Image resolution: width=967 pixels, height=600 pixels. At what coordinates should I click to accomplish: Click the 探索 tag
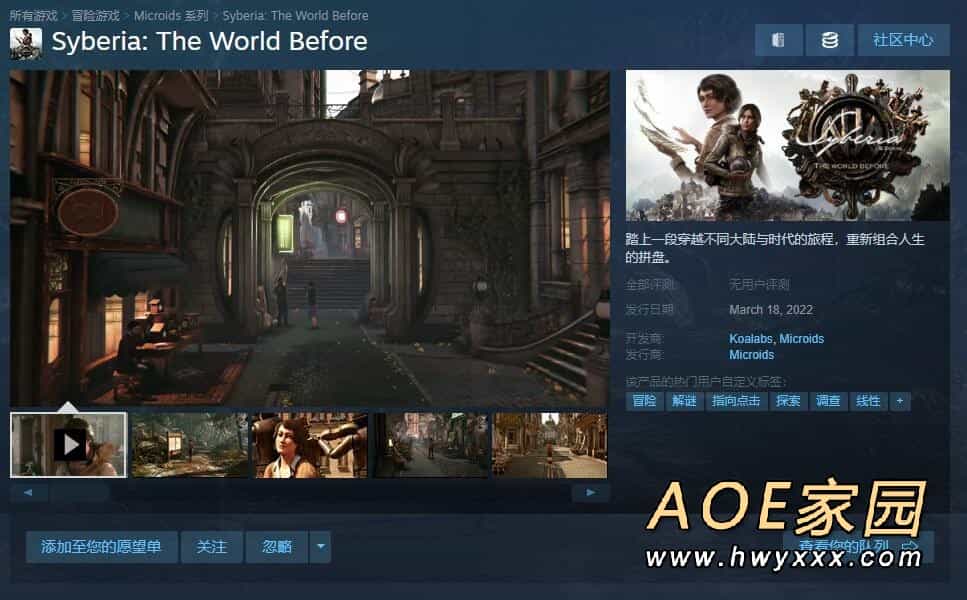pyautogui.click(x=788, y=401)
